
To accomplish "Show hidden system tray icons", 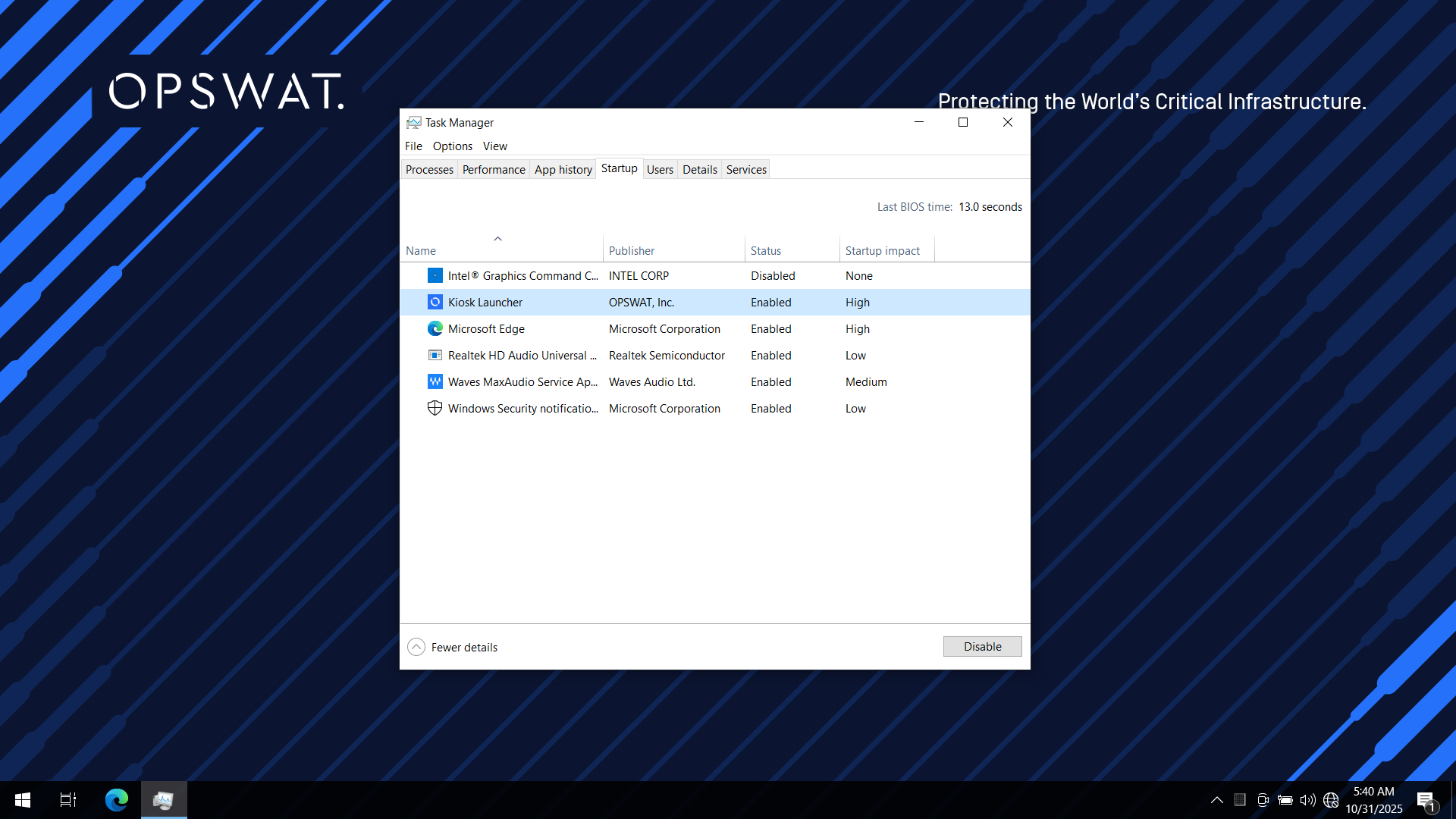I will [1216, 800].
